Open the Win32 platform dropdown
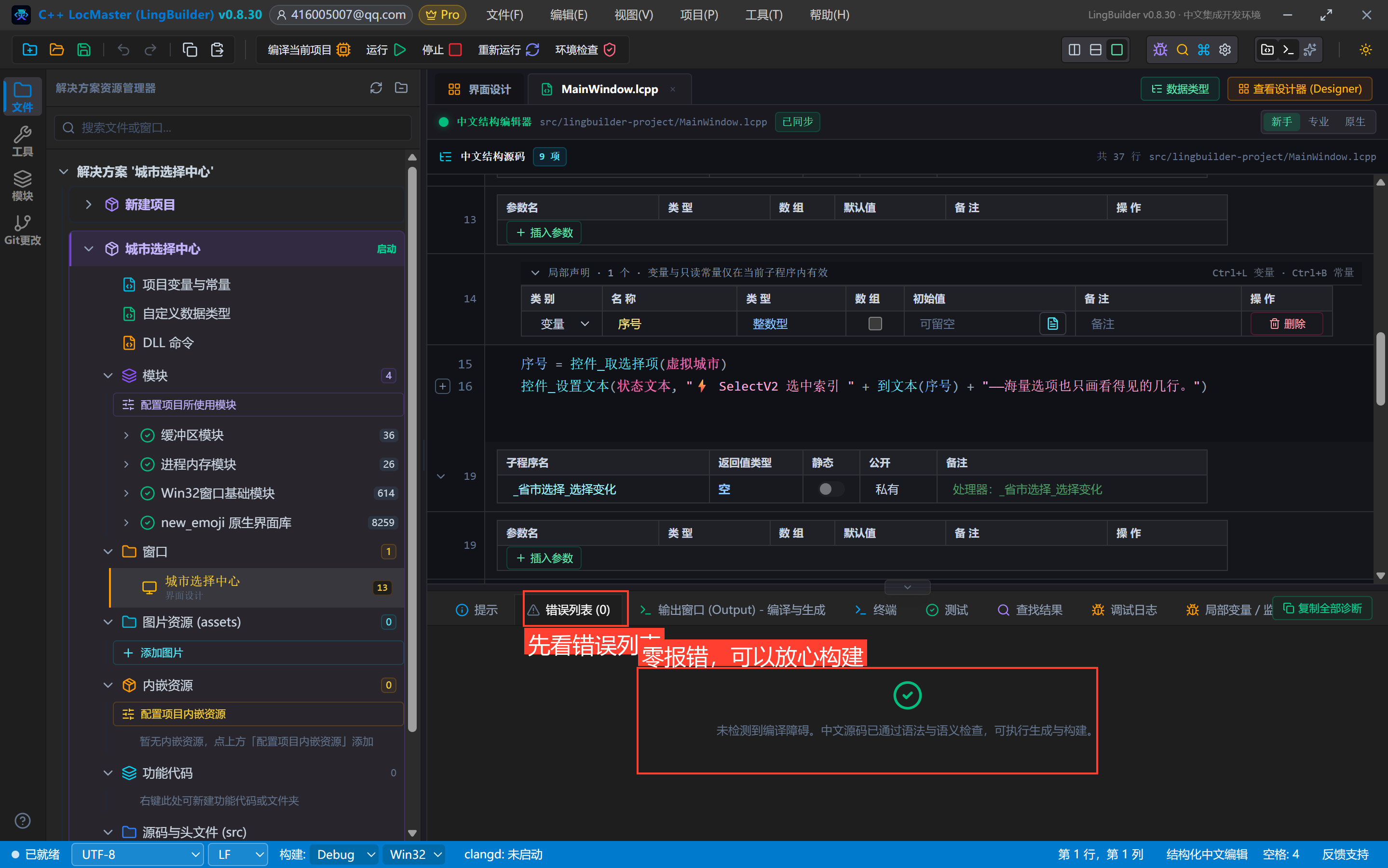This screenshot has width=1388, height=868. click(414, 854)
